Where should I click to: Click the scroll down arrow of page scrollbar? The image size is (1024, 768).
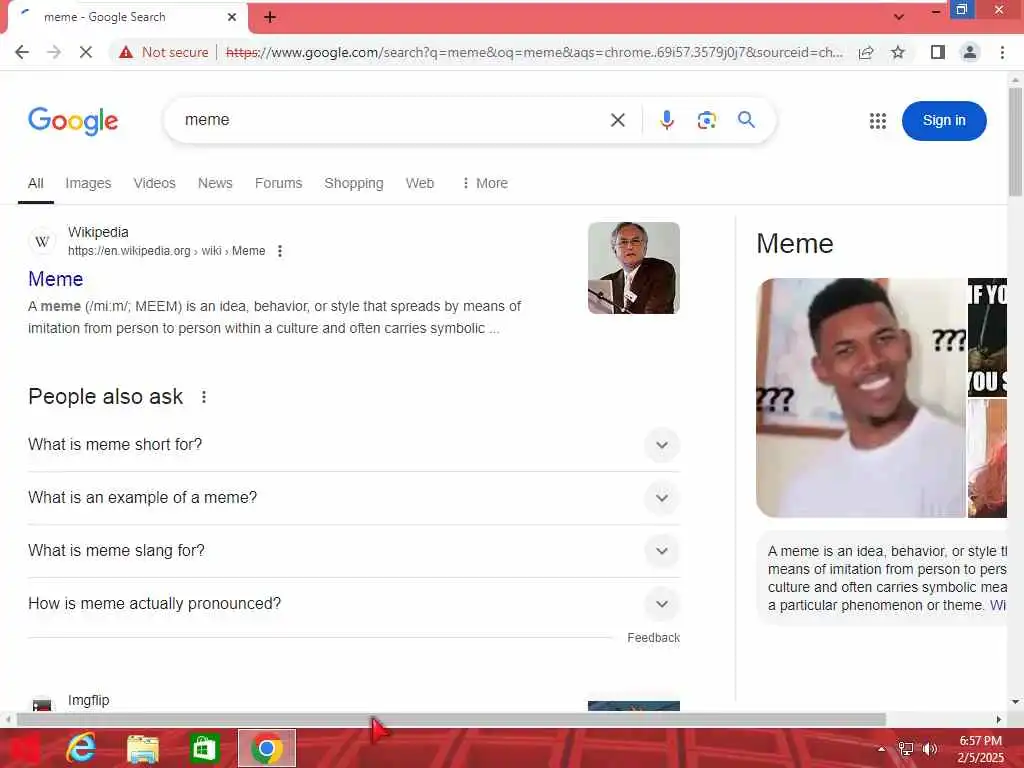pyautogui.click(x=1015, y=702)
